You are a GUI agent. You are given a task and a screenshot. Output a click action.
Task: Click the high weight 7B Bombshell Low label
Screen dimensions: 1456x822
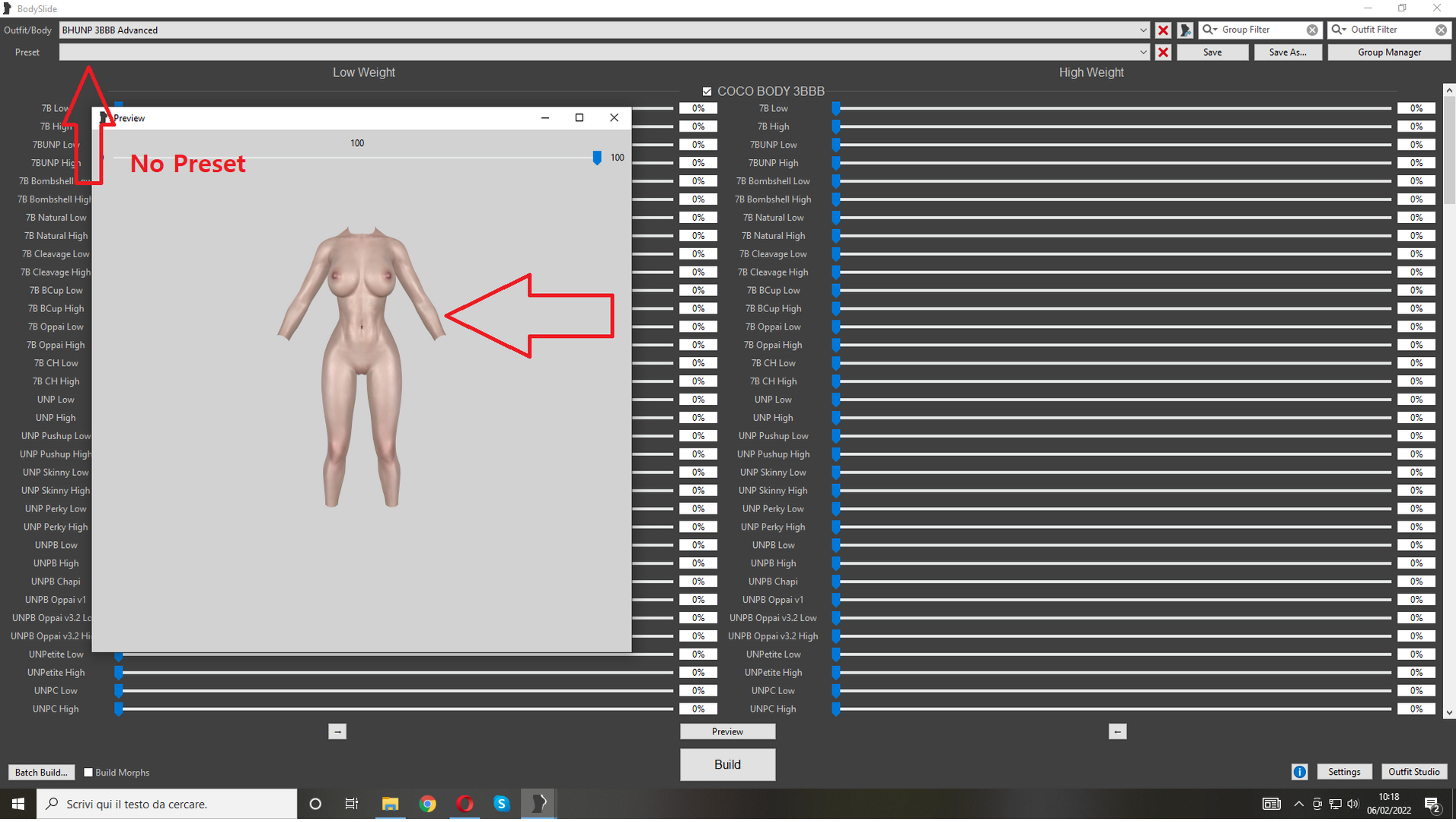point(772,181)
